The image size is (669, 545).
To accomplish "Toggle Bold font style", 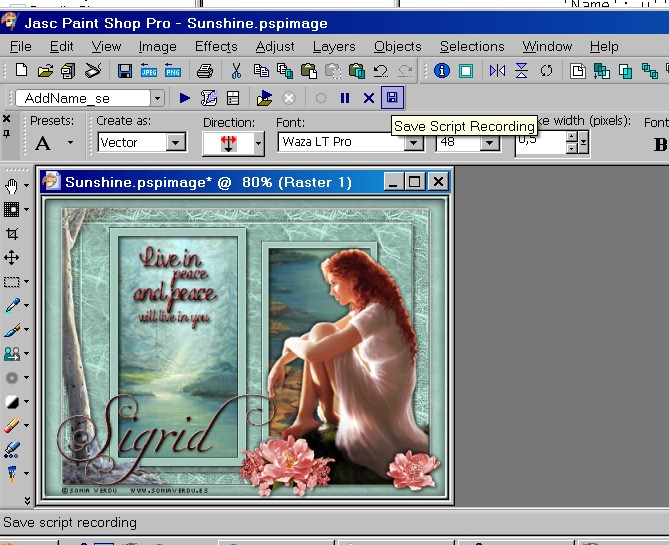I will coord(660,144).
